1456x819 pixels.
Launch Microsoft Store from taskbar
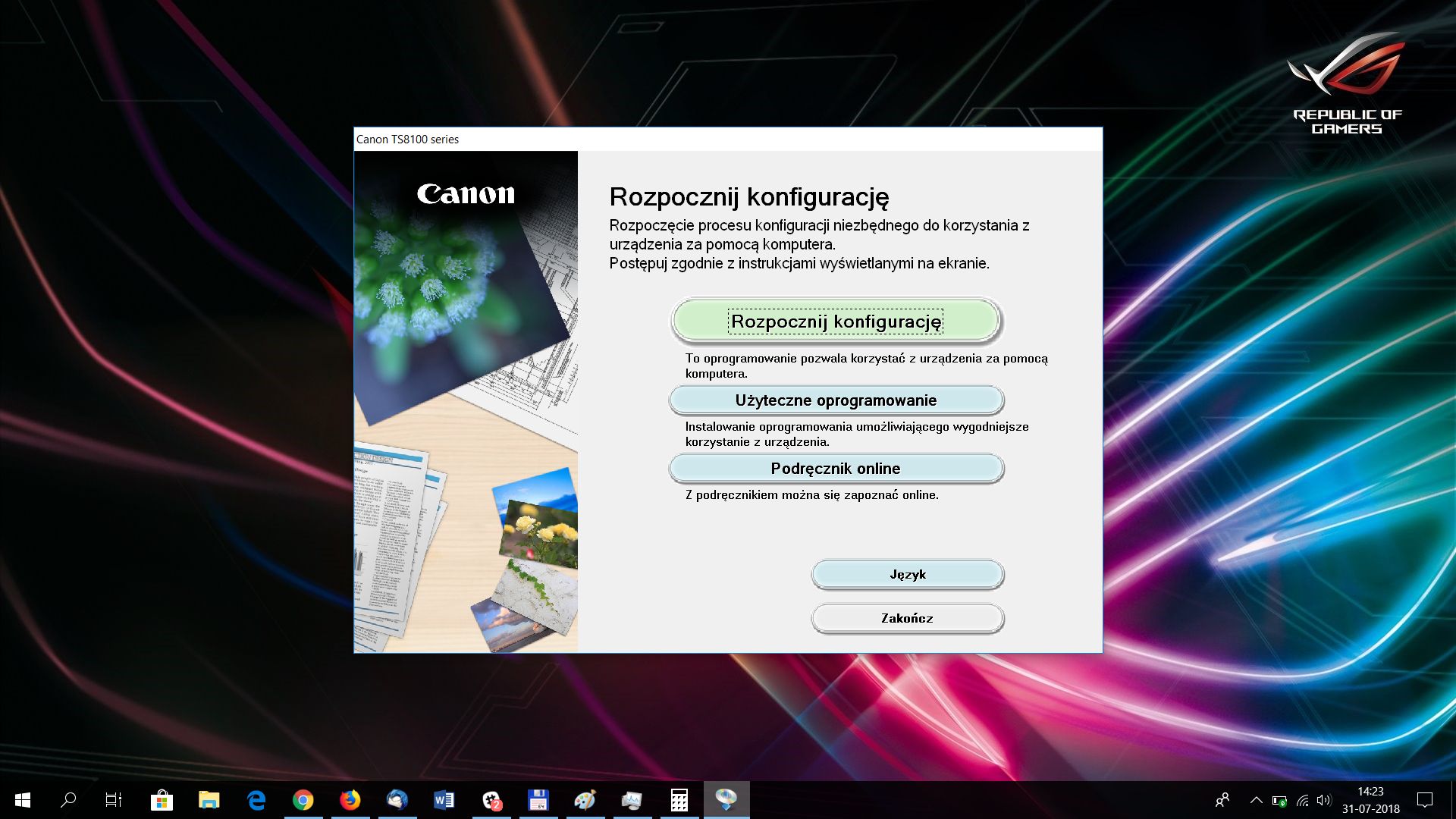point(162,800)
